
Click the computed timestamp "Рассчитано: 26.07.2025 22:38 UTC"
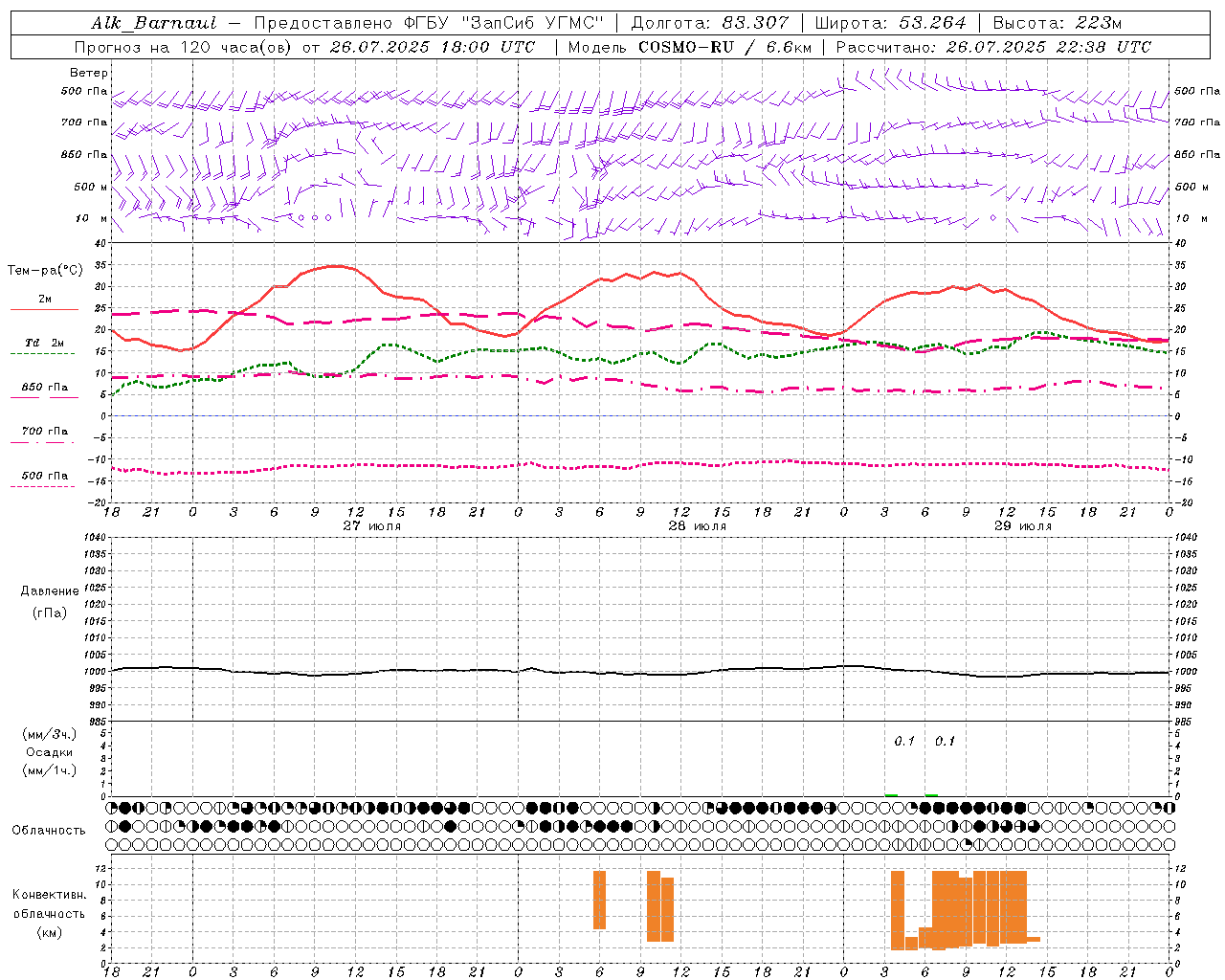click(x=993, y=47)
